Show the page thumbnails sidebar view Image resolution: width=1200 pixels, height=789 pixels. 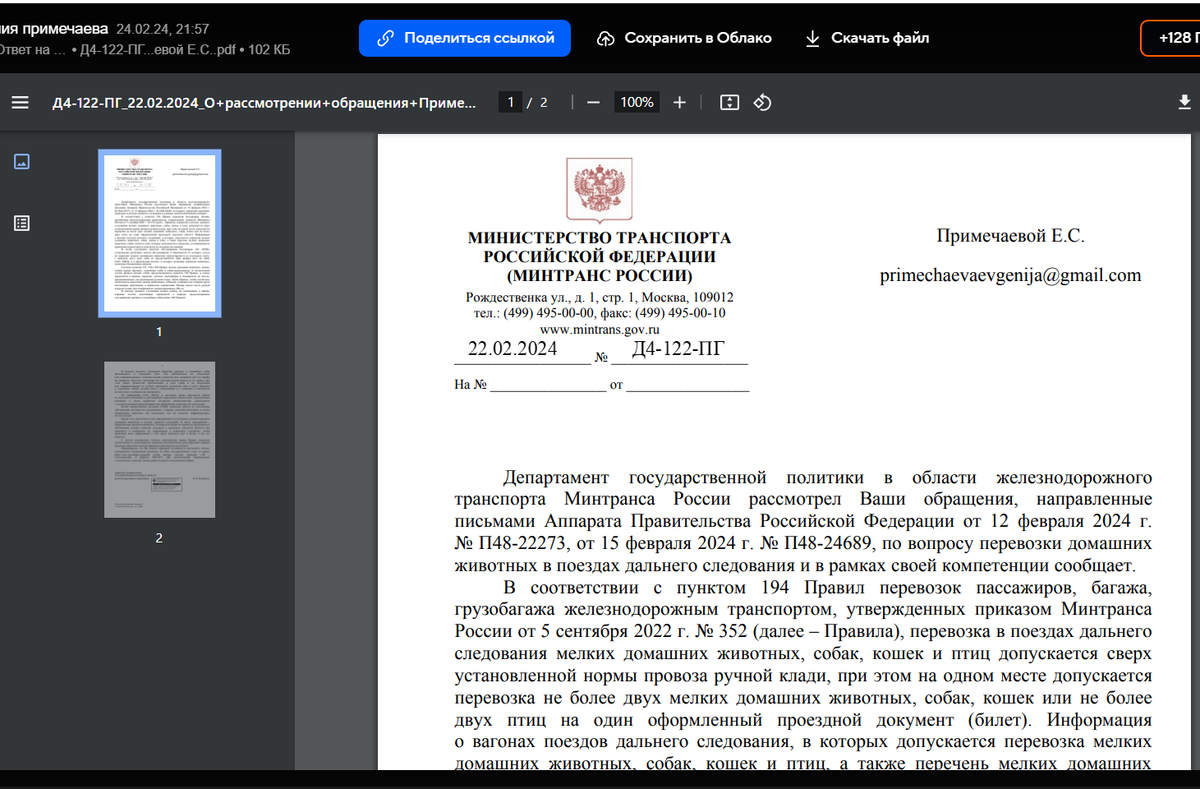pyautogui.click(x=21, y=161)
